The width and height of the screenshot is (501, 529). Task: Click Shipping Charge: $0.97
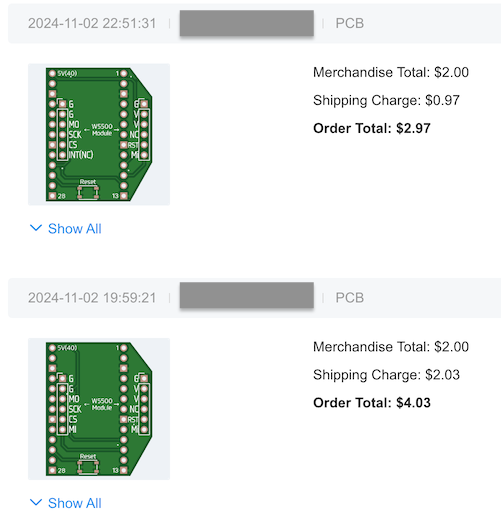(386, 100)
